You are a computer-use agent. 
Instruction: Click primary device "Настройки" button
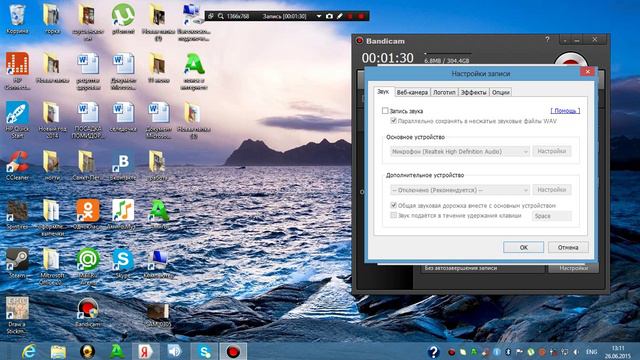pyautogui.click(x=551, y=151)
